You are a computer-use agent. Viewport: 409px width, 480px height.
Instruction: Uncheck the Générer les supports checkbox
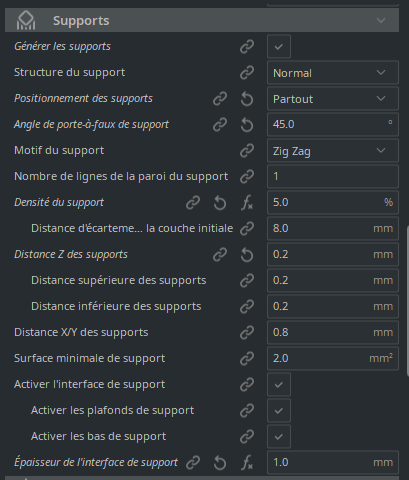[x=279, y=46]
